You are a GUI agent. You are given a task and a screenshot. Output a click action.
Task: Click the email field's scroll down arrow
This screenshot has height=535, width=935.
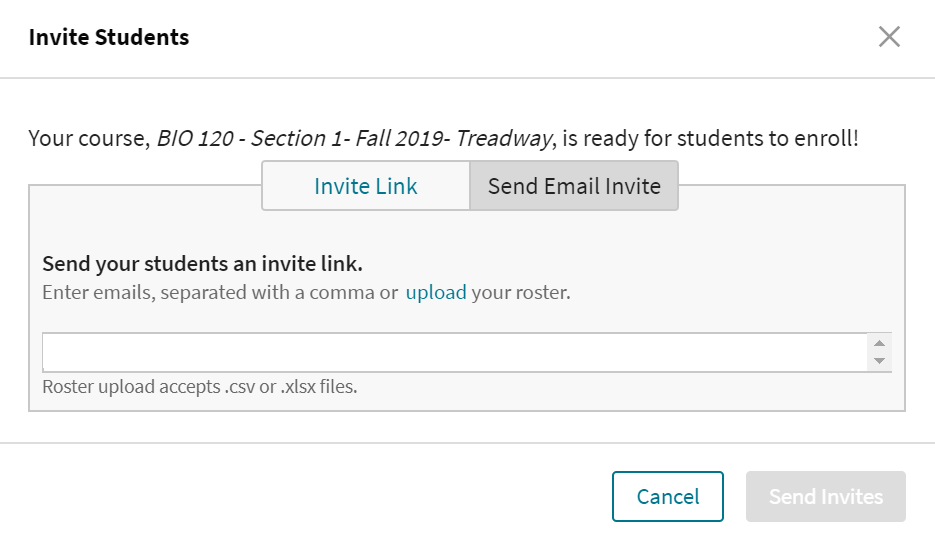point(879,361)
